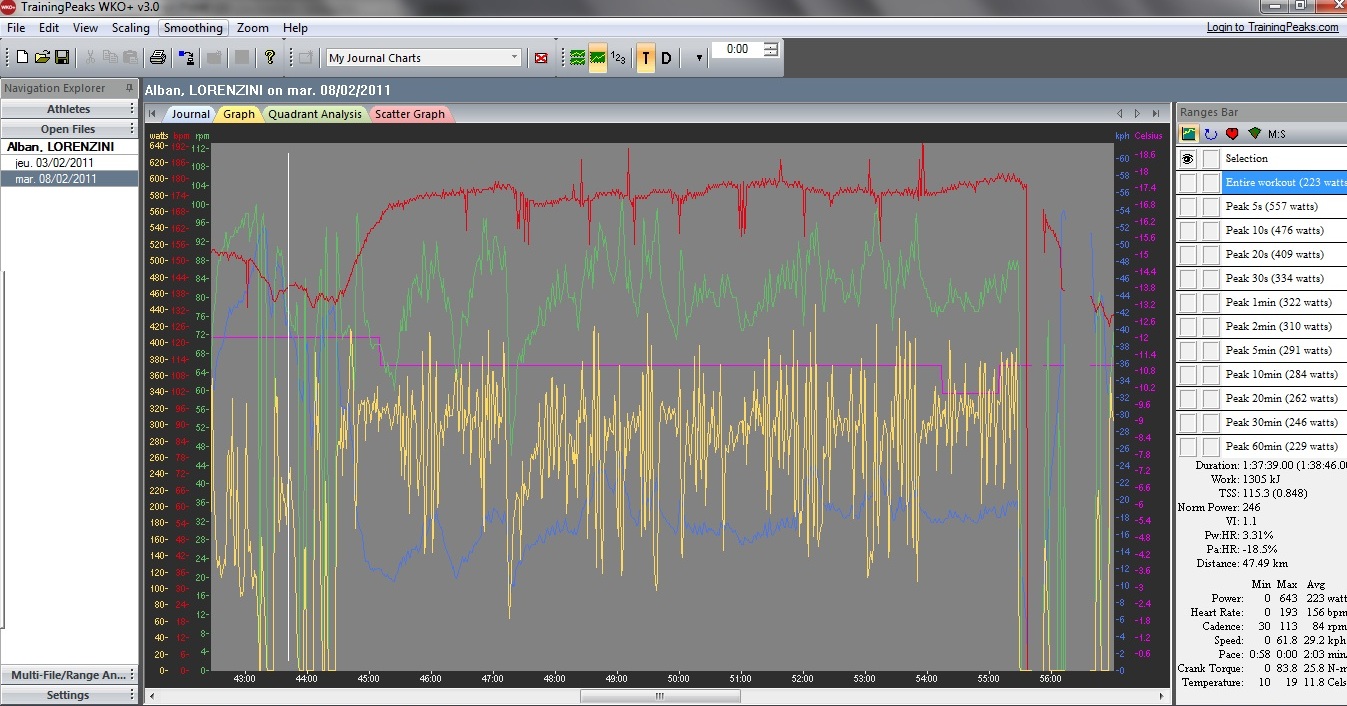Check first box for Entire workout
The image size is (1347, 706).
(x=1188, y=182)
